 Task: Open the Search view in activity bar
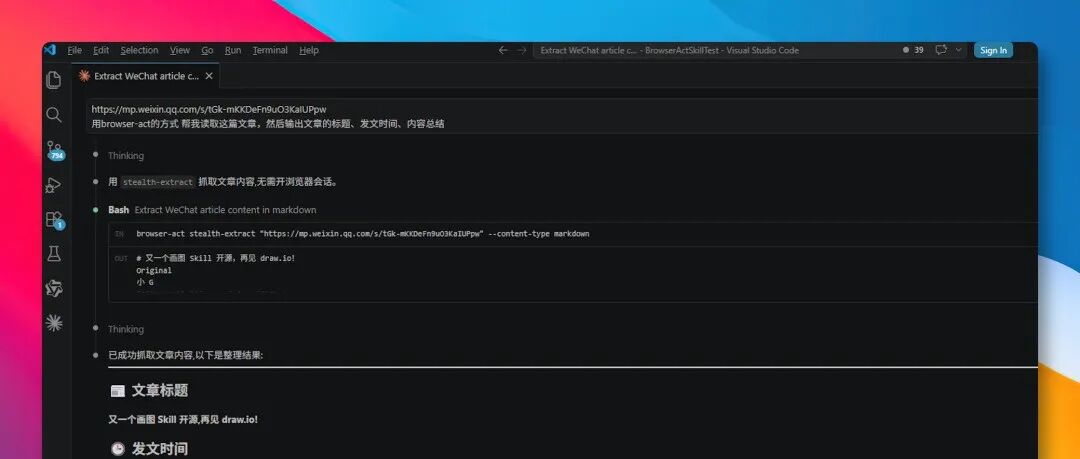click(54, 114)
